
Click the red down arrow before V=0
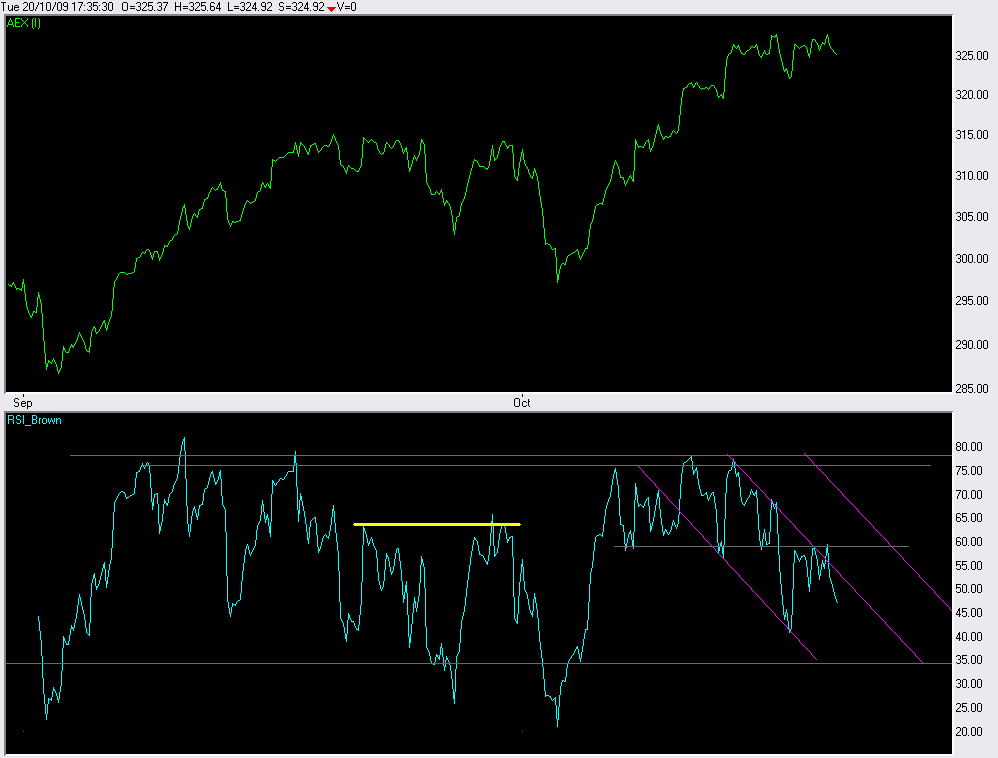tap(331, 8)
